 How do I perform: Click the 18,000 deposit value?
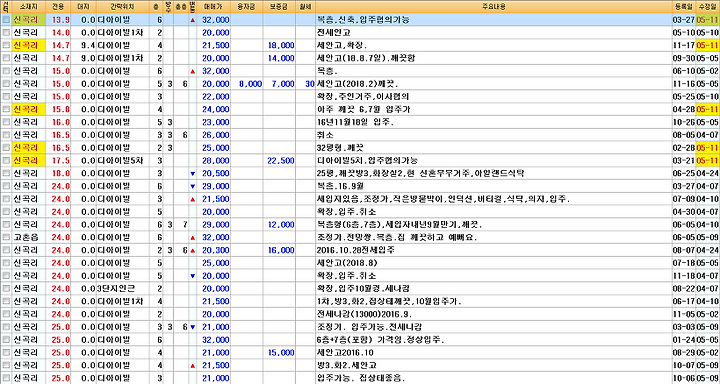pos(281,45)
